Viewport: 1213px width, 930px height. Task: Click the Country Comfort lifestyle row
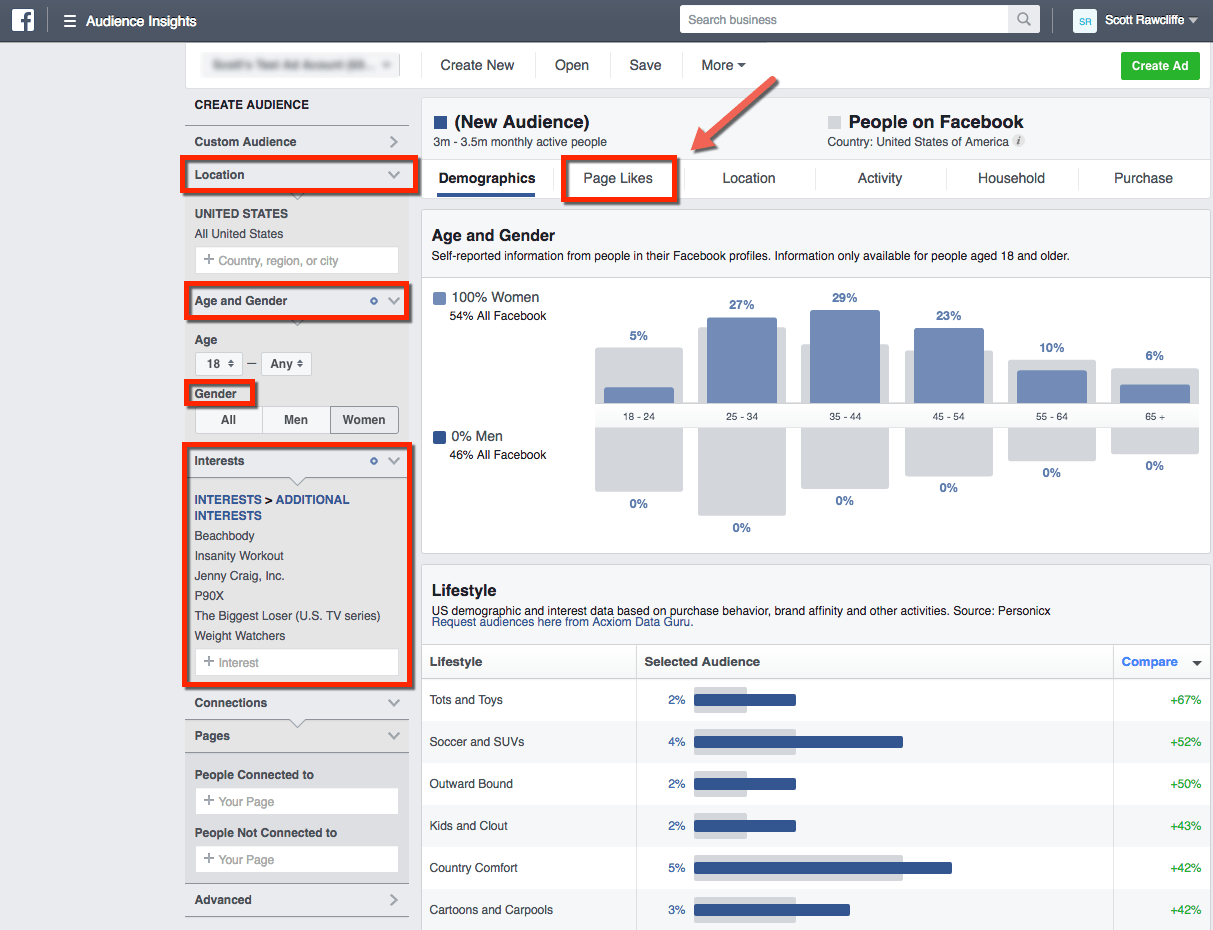point(816,868)
